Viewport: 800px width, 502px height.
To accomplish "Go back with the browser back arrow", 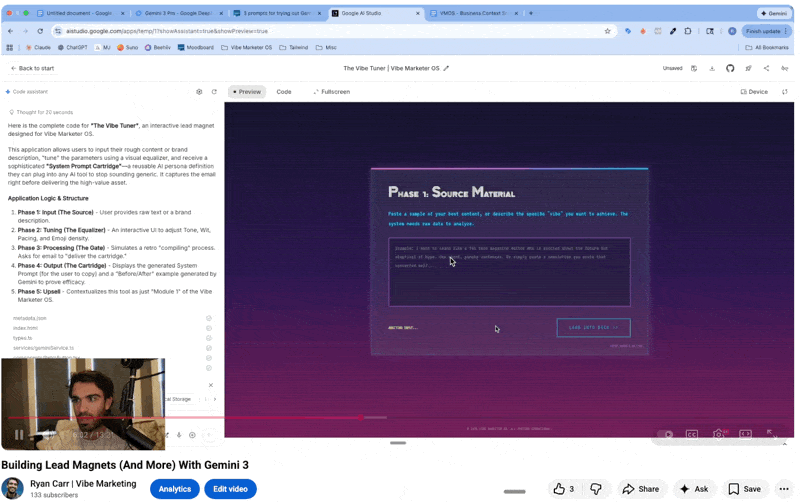I will (x=11, y=31).
